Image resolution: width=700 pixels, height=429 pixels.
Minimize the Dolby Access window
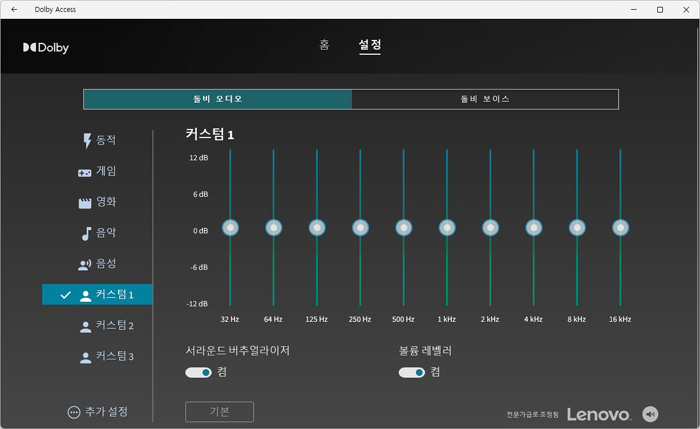click(633, 9)
